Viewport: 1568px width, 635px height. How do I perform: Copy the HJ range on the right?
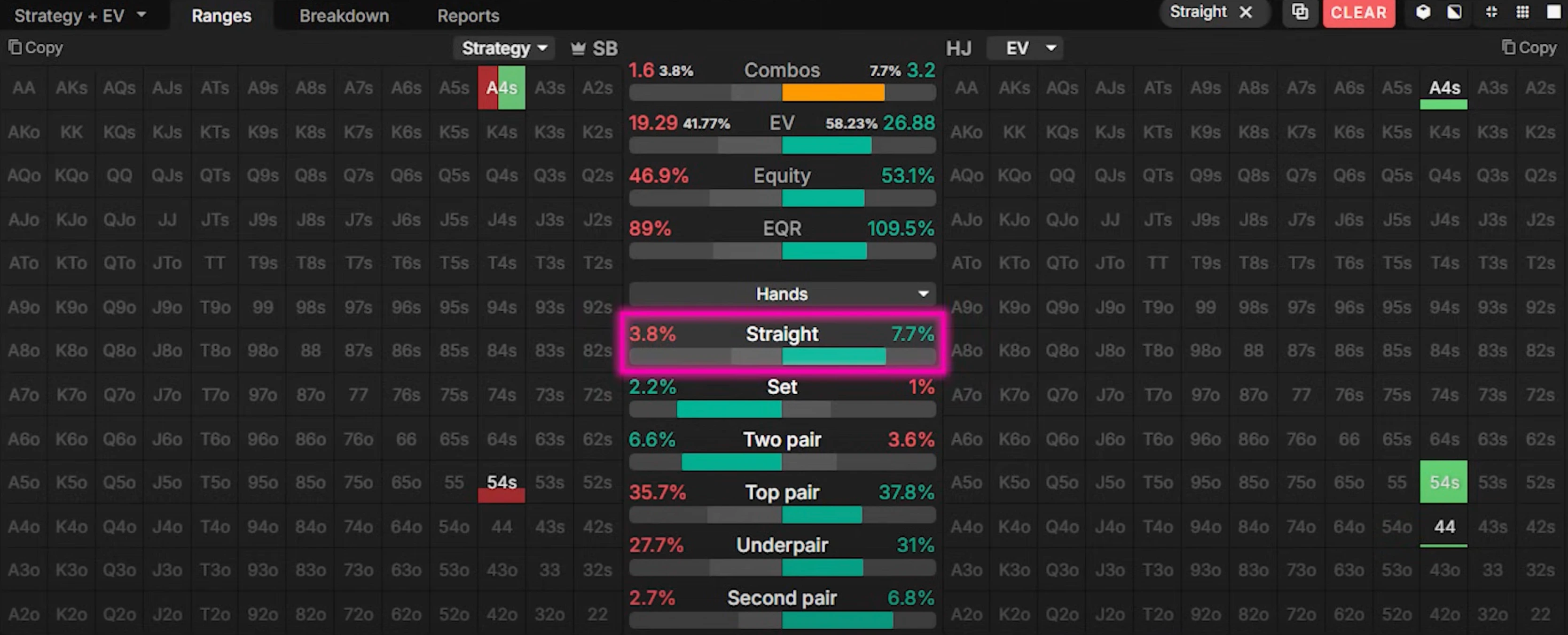[x=1529, y=48]
